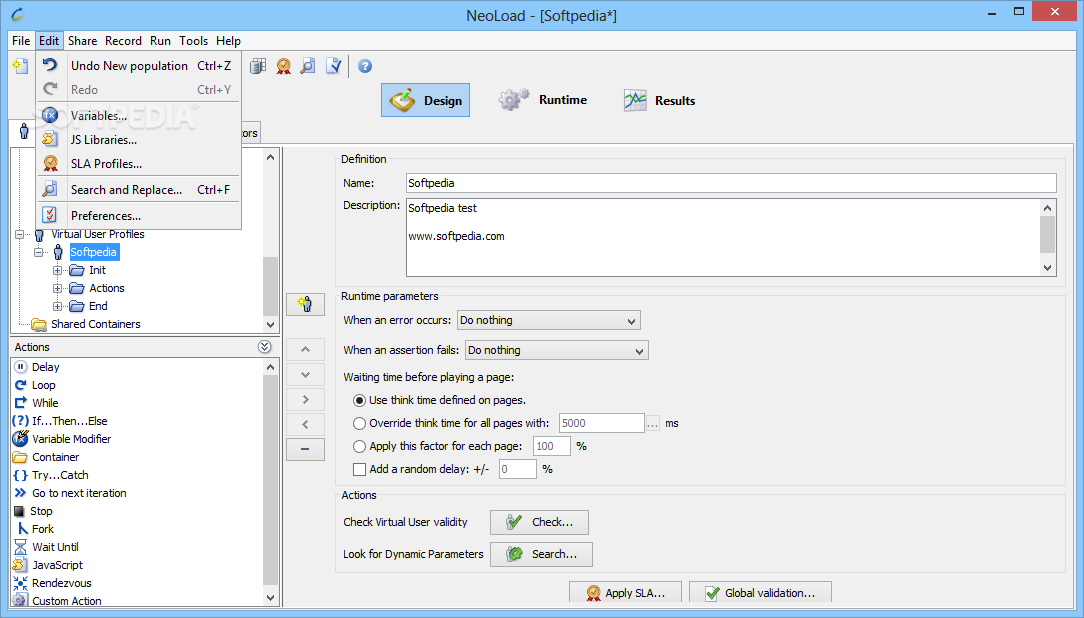Viewport: 1084px width, 618px height.
Task: Collapse the Softpedia tree node
Action: point(39,252)
